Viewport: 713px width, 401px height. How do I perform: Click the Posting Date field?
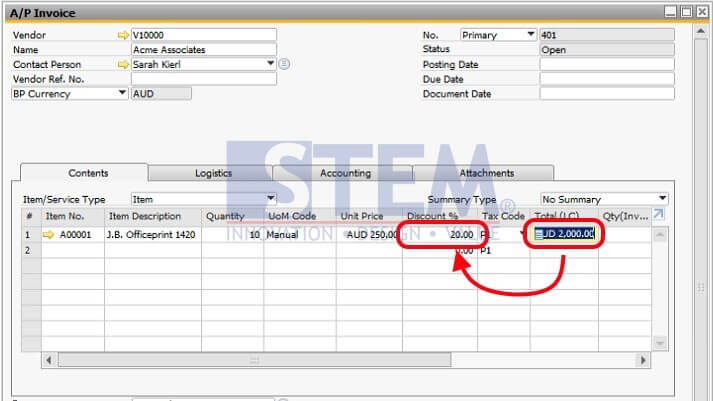607,64
